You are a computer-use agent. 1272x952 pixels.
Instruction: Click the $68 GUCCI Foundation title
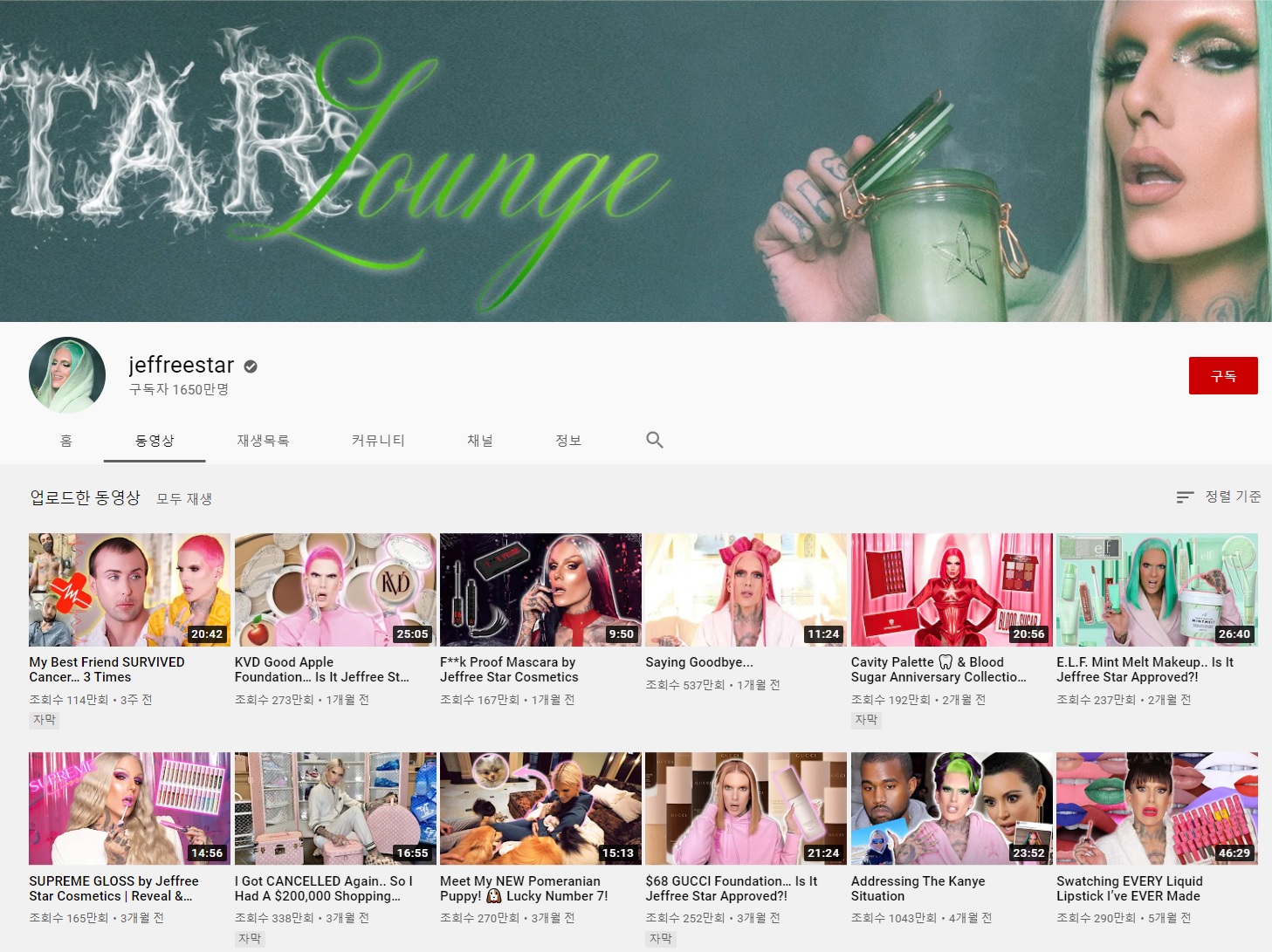coord(731,888)
